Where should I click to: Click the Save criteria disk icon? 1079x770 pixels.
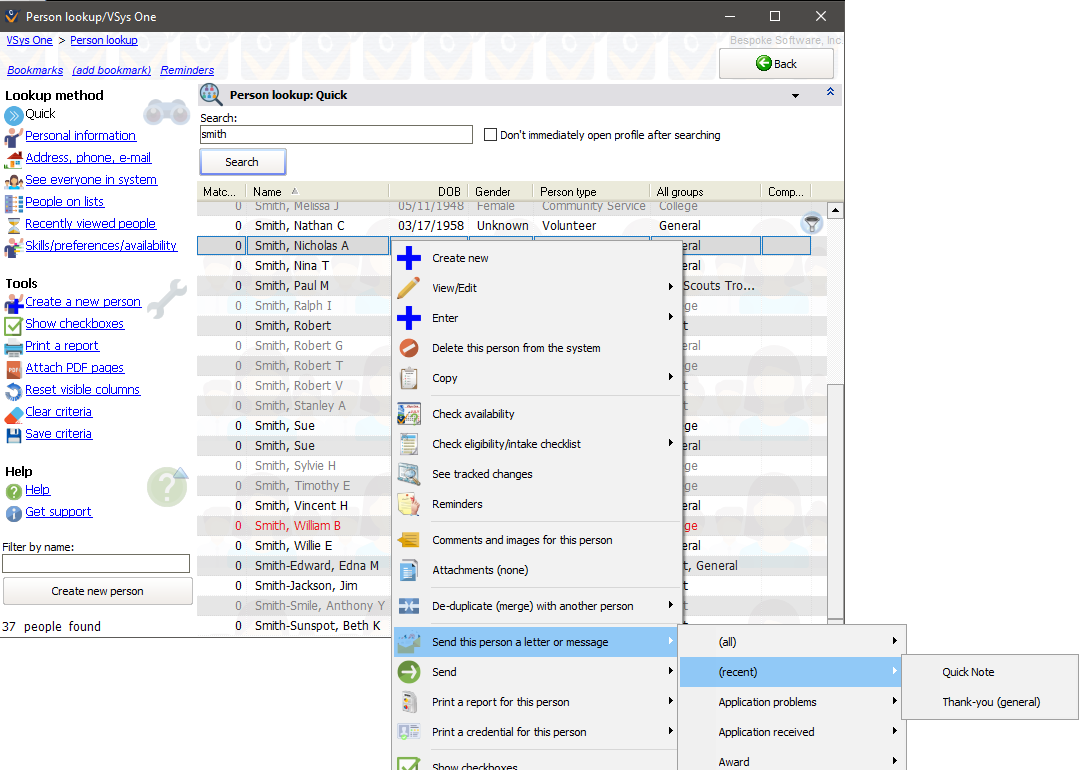click(x=13, y=434)
